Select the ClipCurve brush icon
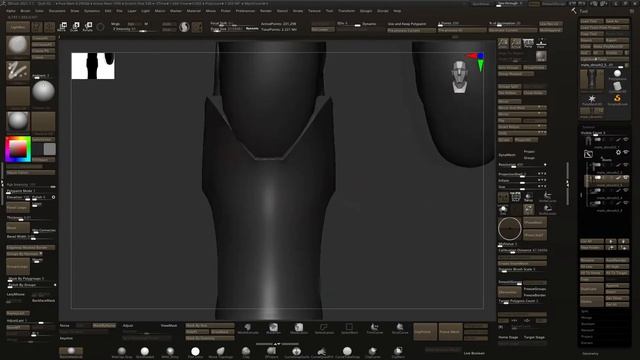 [372, 352]
